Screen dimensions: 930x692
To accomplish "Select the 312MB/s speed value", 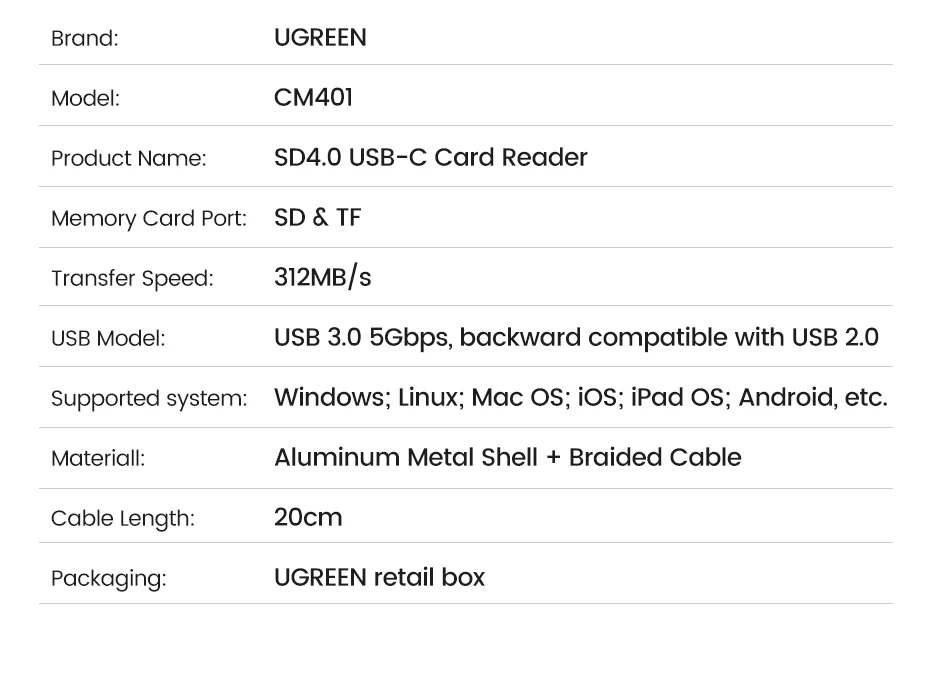I will pos(322,277).
